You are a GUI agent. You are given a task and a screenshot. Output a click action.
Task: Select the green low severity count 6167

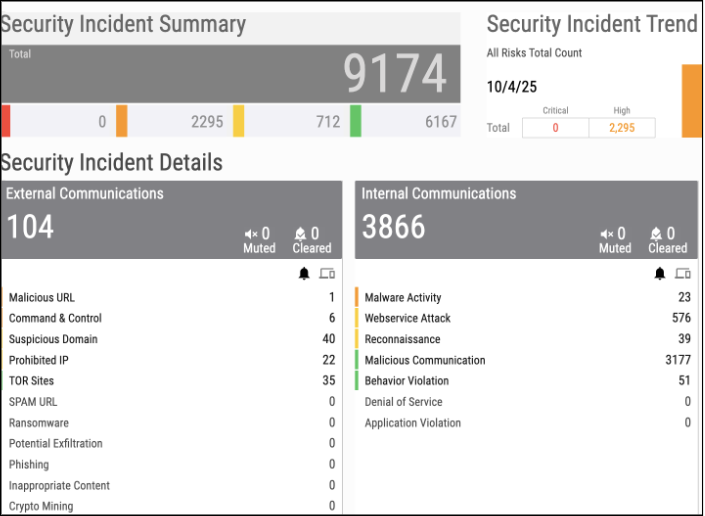(x=440, y=122)
